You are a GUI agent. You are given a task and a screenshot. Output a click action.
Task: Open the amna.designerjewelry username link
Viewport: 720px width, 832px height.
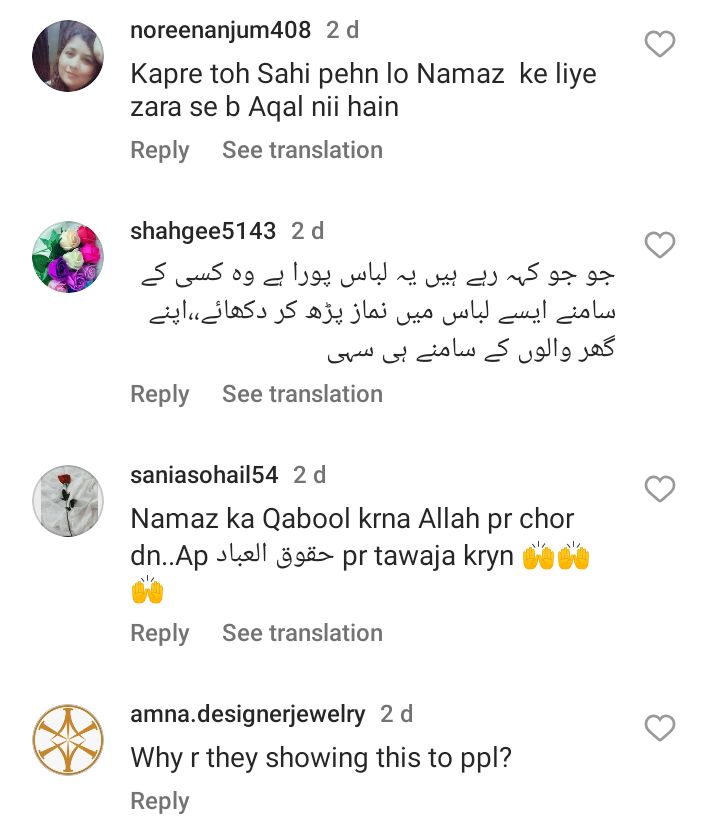pyautogui.click(x=248, y=715)
